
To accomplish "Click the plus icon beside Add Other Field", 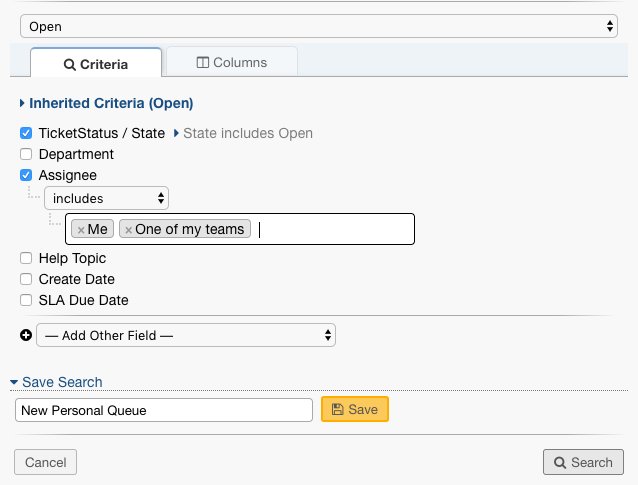I will [x=26, y=336].
